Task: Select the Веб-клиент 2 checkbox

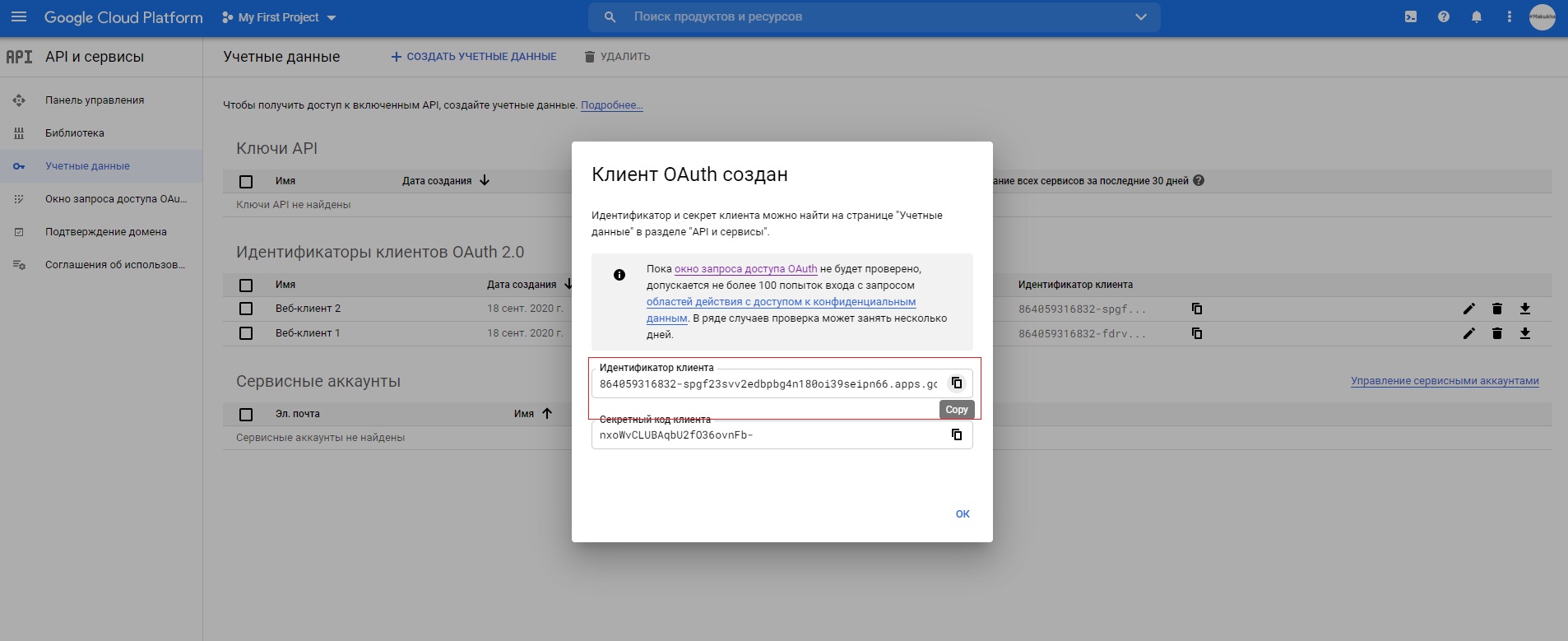Action: tap(246, 309)
